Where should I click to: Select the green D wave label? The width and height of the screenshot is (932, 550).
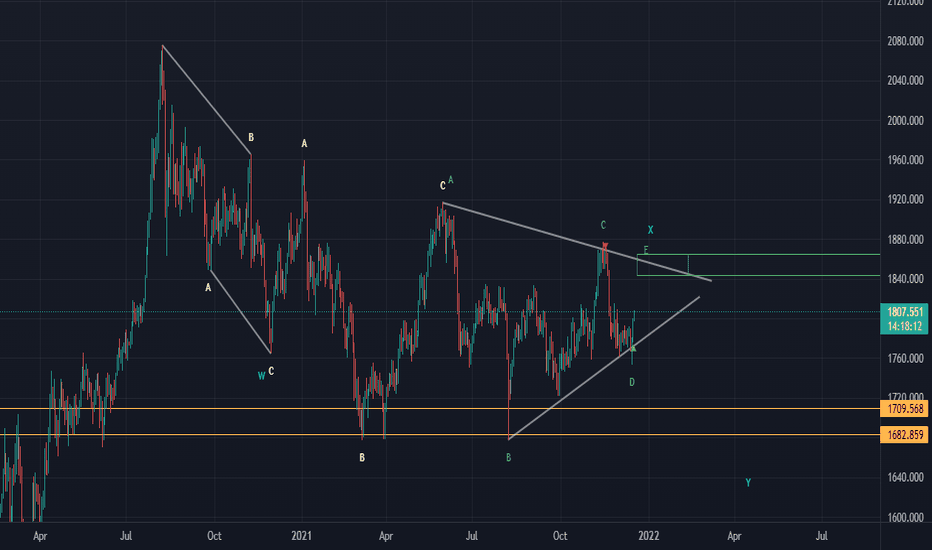coord(632,382)
